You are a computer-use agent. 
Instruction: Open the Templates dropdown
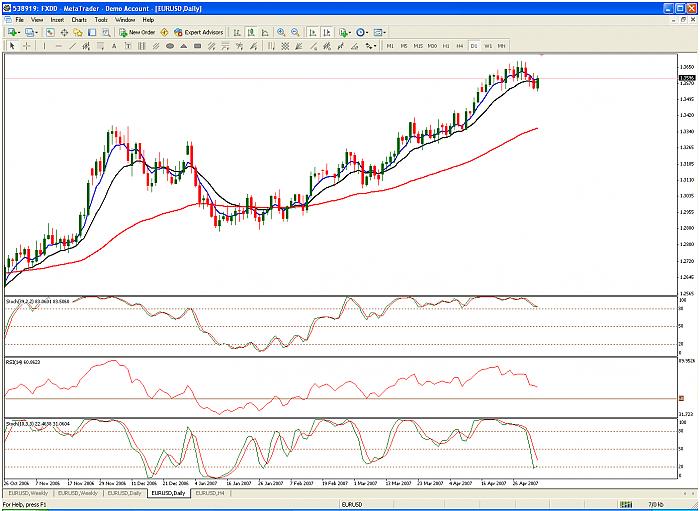(379, 33)
